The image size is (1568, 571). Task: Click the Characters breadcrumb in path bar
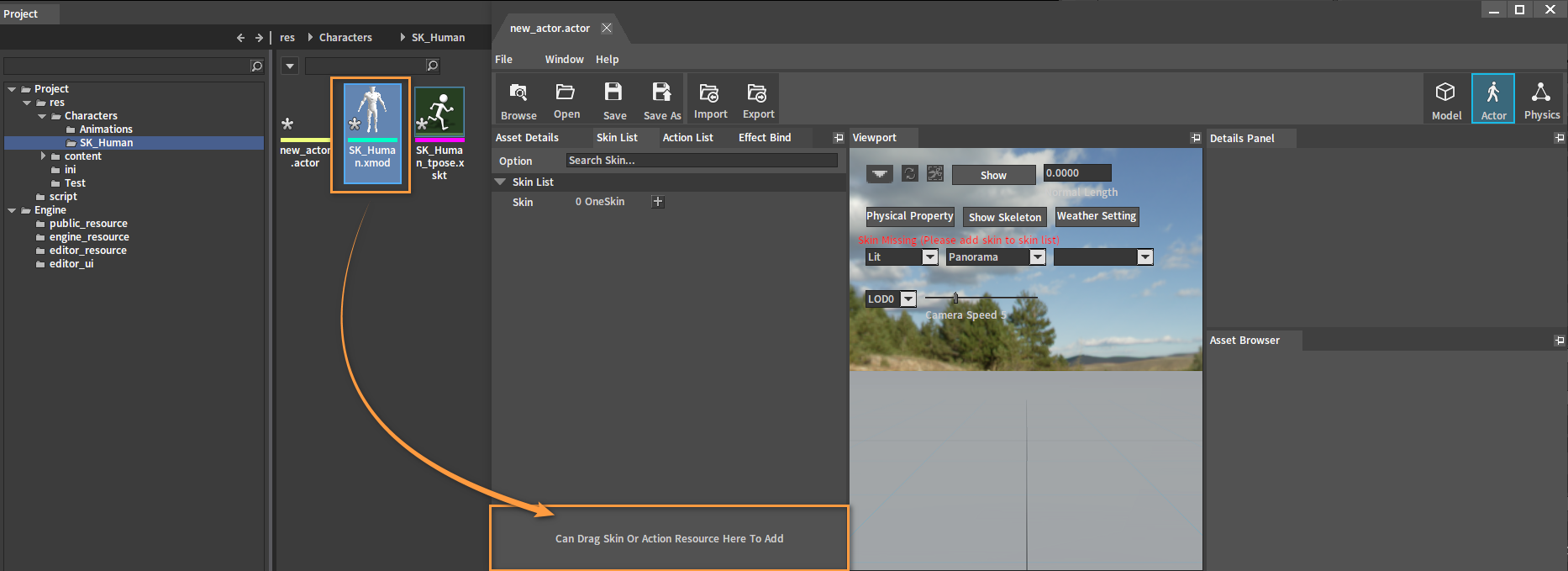tap(345, 38)
